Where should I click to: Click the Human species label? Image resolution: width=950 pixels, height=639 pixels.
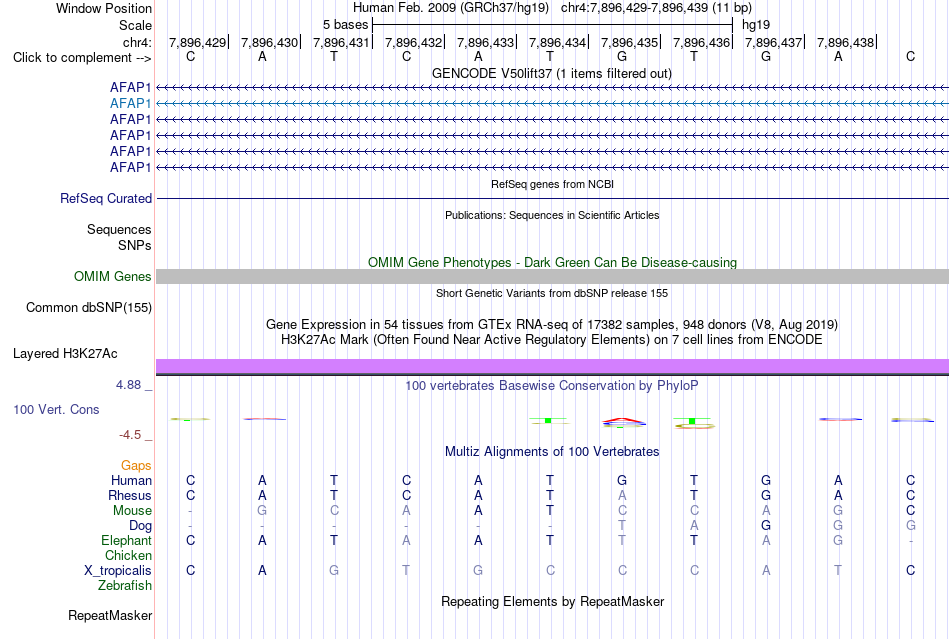(x=131, y=480)
